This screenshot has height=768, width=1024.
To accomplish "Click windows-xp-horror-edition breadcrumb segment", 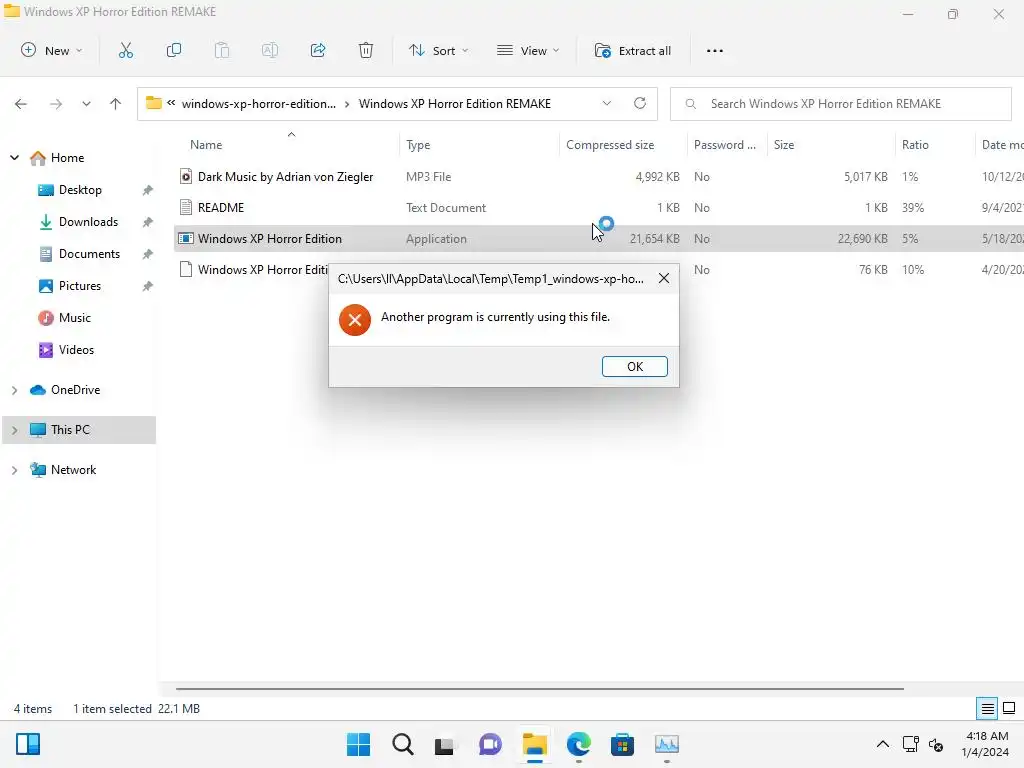I will [259, 104].
